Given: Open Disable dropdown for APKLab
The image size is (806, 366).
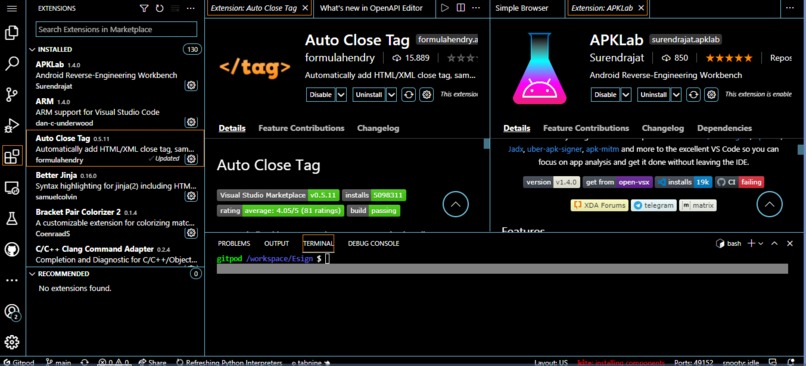Looking at the screenshot, I should point(626,95).
